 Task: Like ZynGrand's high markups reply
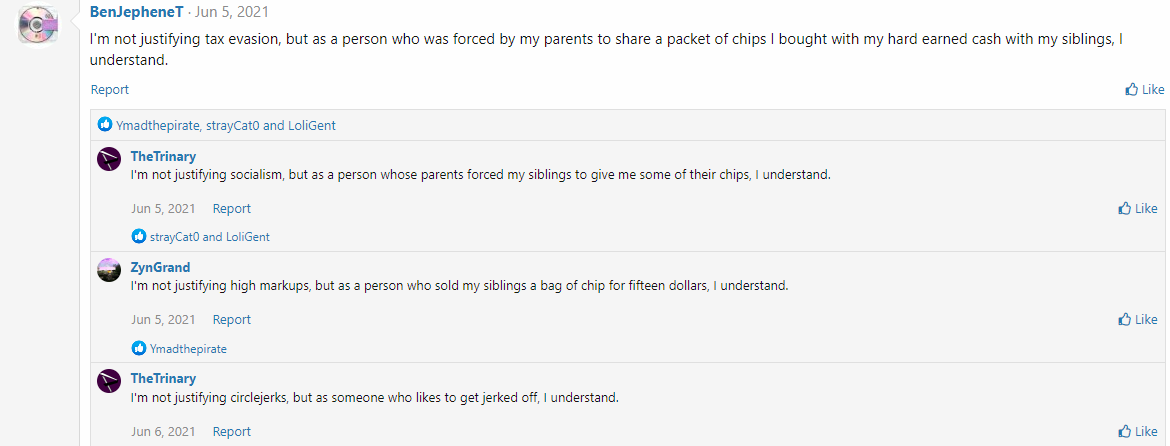click(1138, 320)
